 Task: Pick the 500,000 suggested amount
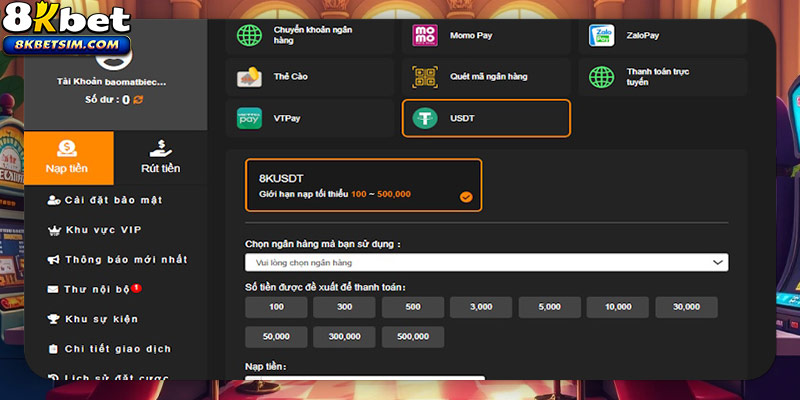click(413, 337)
